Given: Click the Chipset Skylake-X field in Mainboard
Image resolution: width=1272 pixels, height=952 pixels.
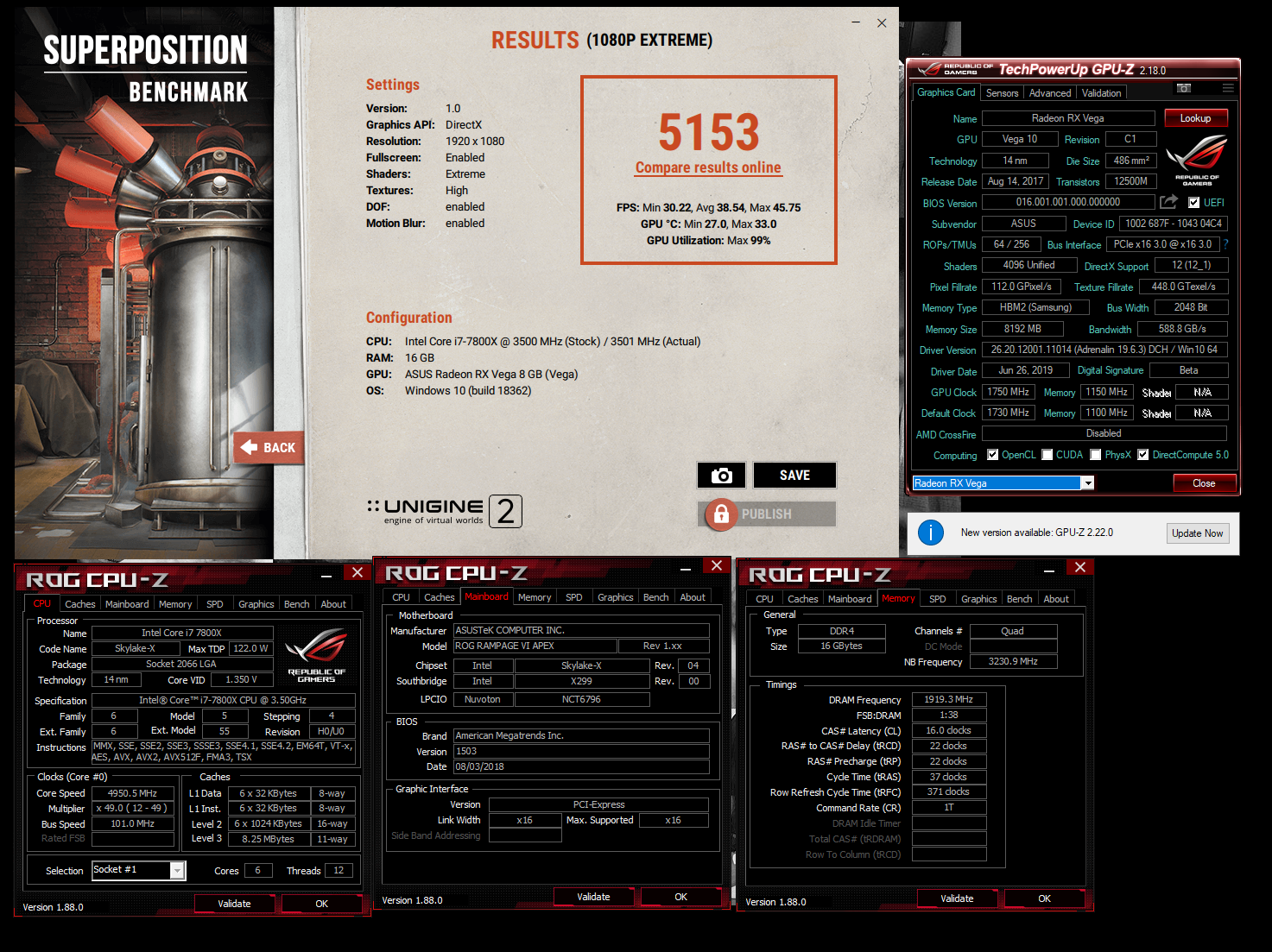Looking at the screenshot, I should pyautogui.click(x=581, y=665).
